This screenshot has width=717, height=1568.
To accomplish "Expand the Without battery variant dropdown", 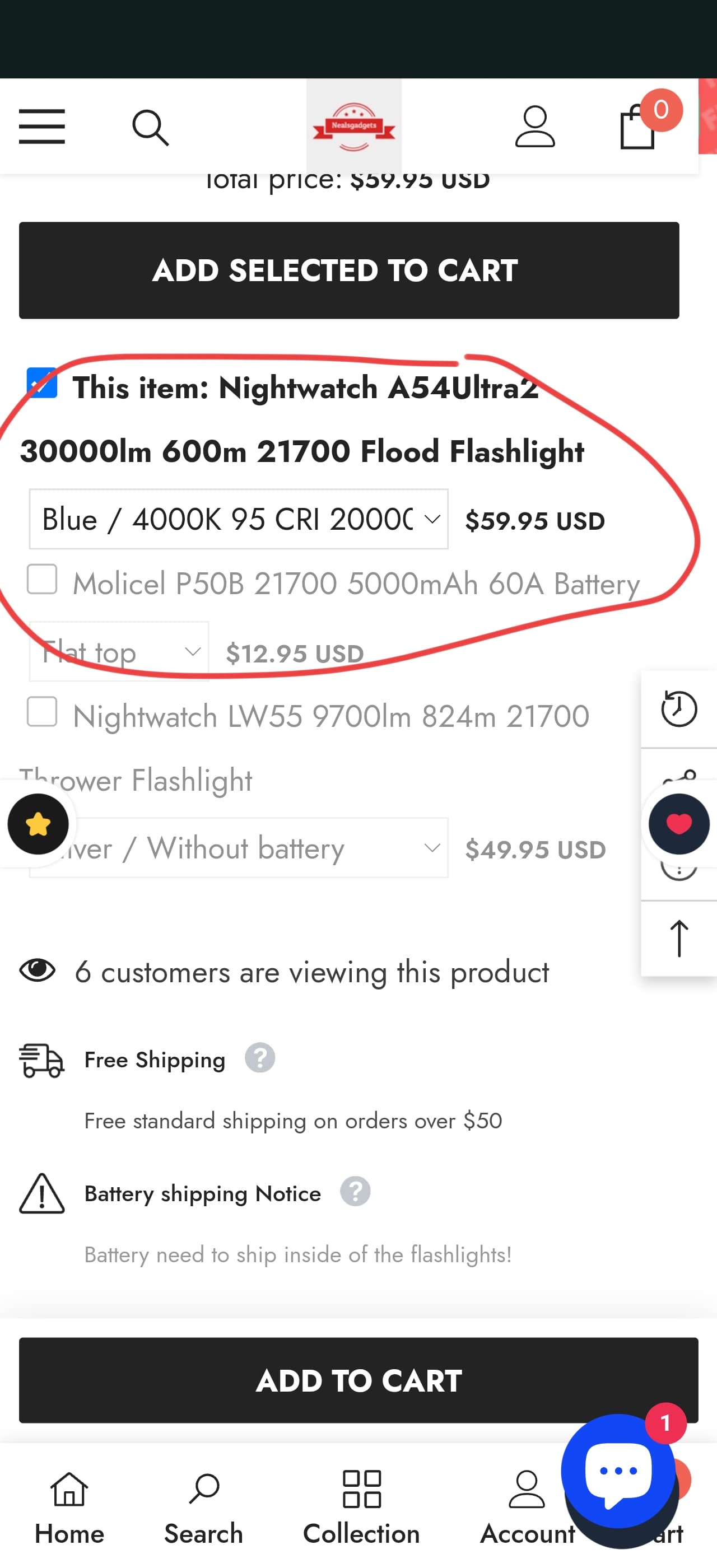I will pos(239,848).
